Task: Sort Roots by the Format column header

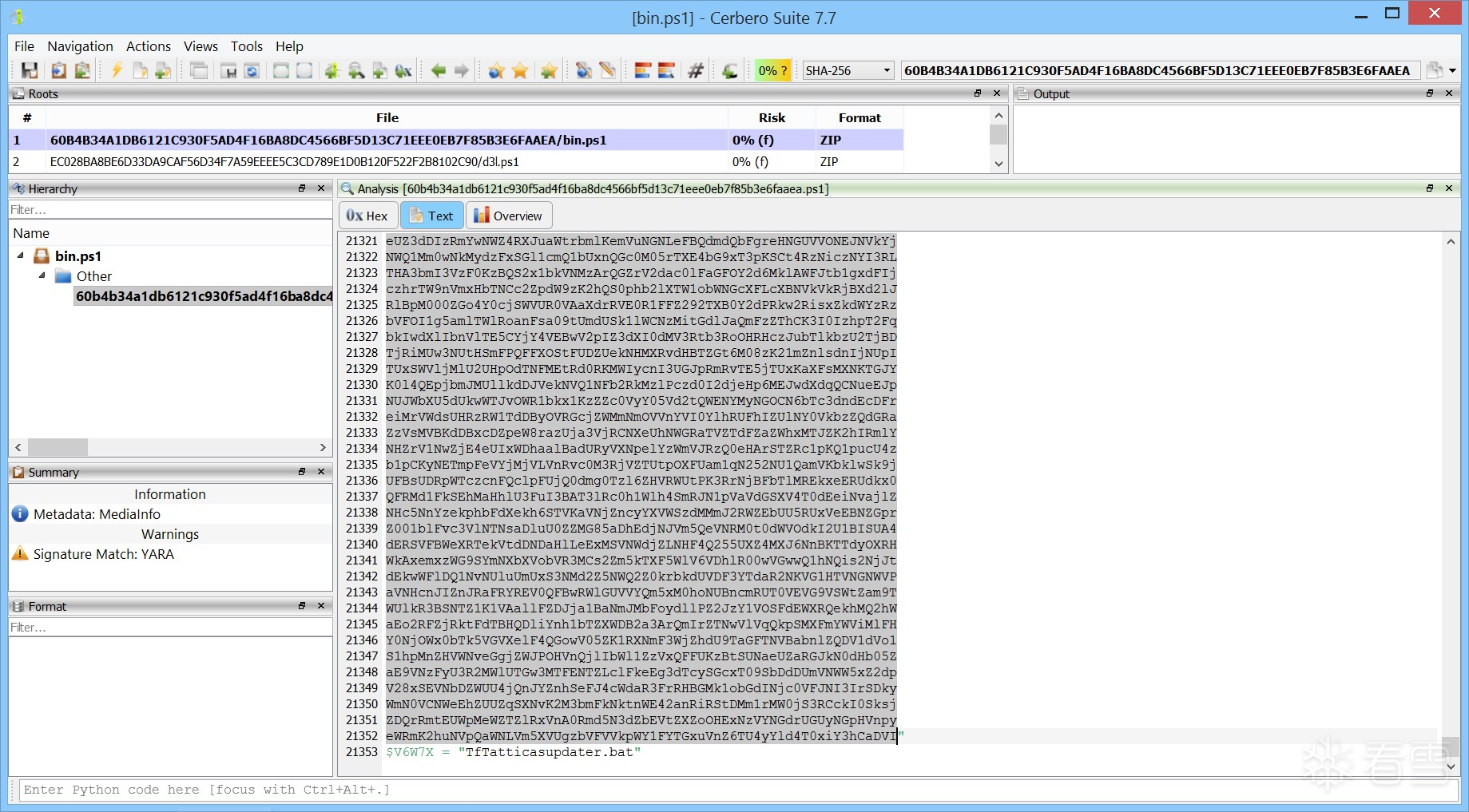Action: [x=860, y=118]
